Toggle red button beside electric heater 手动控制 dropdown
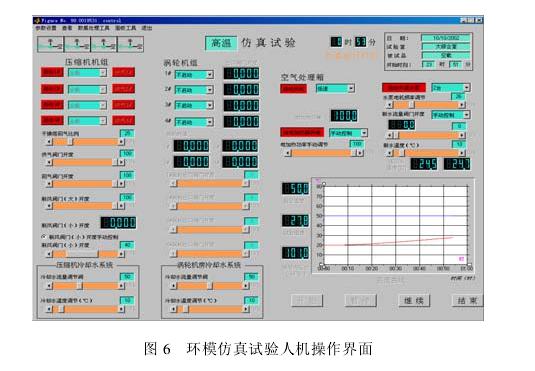535x371 pixels. (302, 132)
